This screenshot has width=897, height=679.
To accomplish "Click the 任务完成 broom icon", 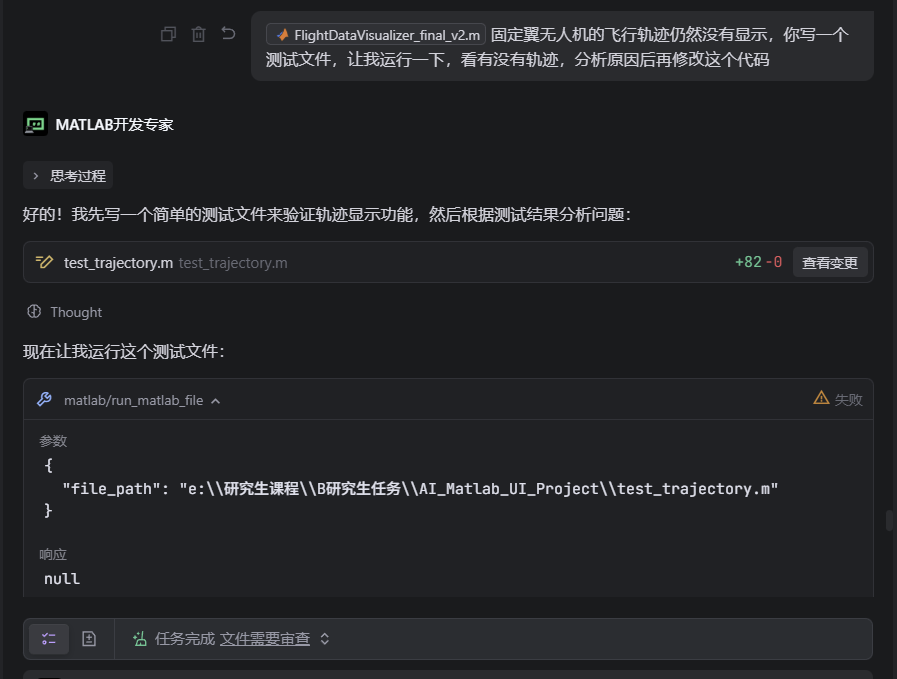I will pos(140,638).
